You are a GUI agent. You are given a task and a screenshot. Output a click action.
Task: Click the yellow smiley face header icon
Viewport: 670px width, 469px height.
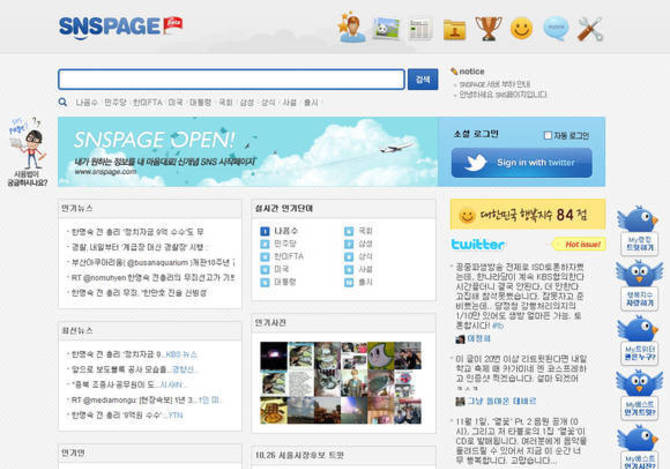pyautogui.click(x=521, y=29)
